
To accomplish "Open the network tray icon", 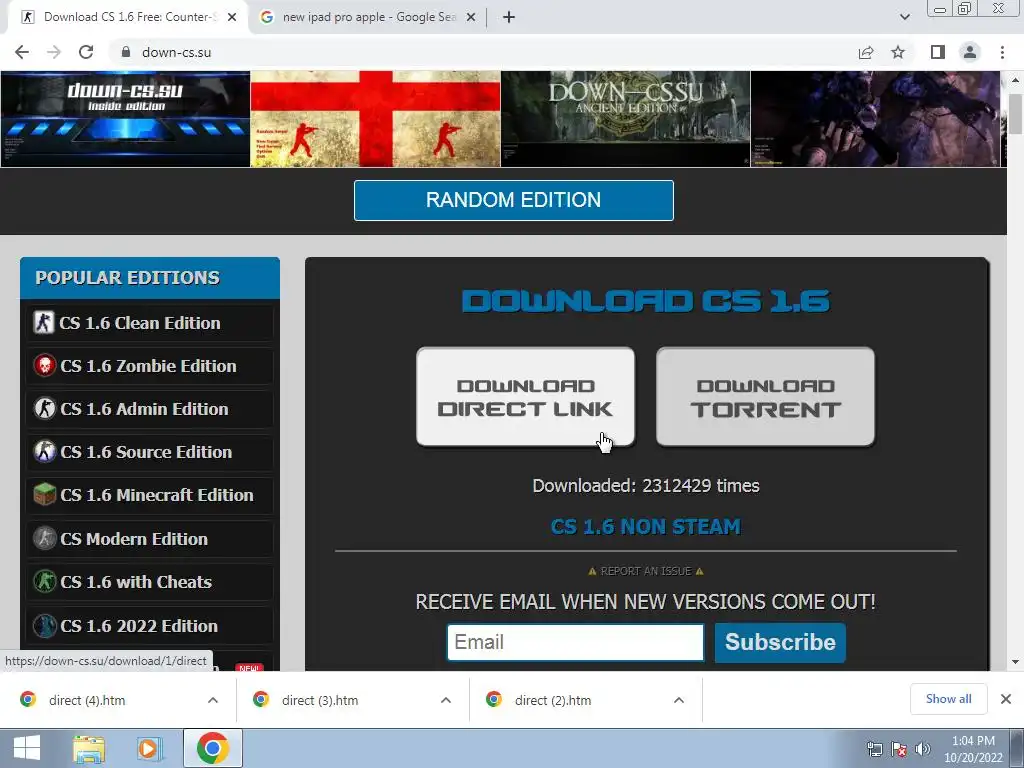I will point(874,749).
